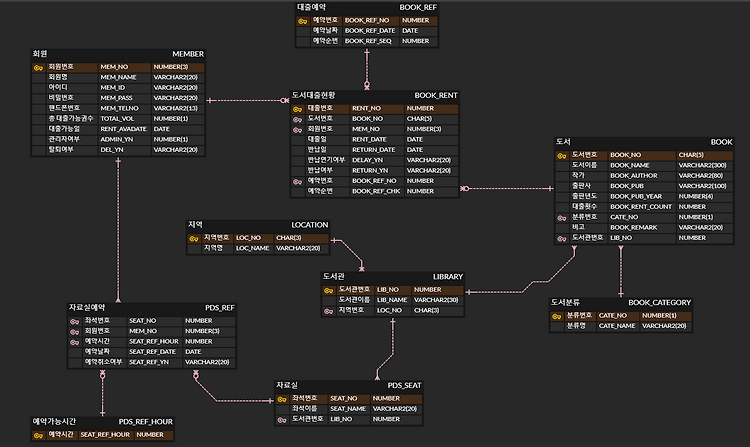Click the primary key icon of BOOK_REF_NO in BOOK_REF
750x447 pixels.
(302, 21)
